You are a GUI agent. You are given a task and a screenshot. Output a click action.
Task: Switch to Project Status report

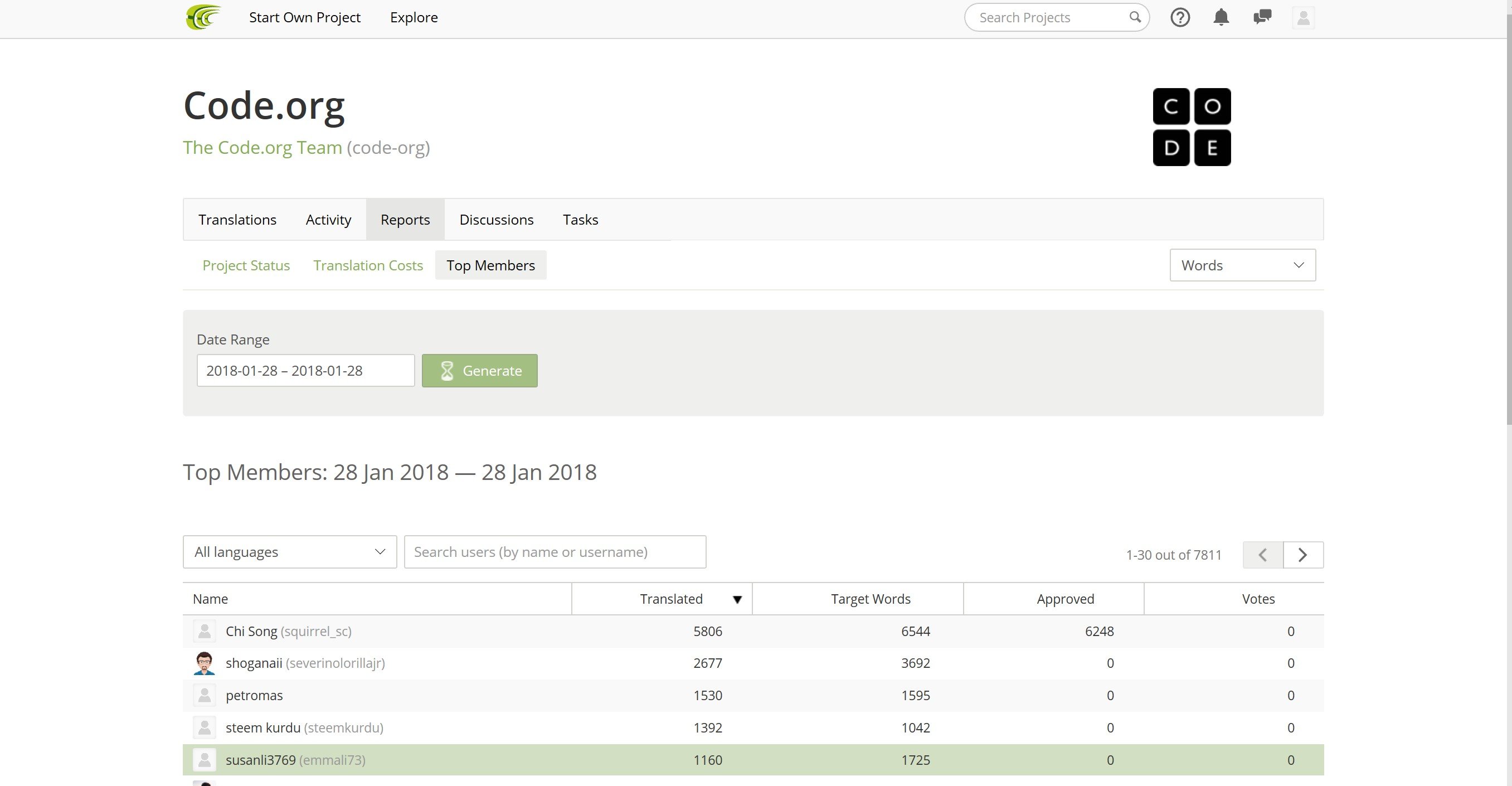246,265
